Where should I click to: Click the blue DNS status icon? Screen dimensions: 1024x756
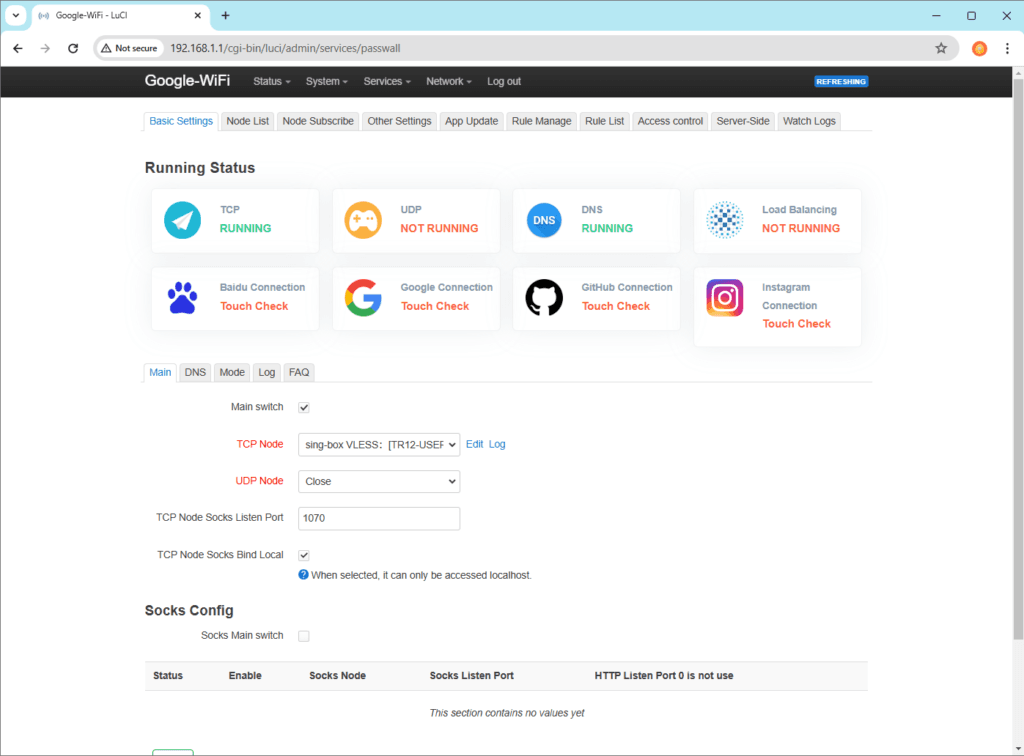tap(544, 220)
